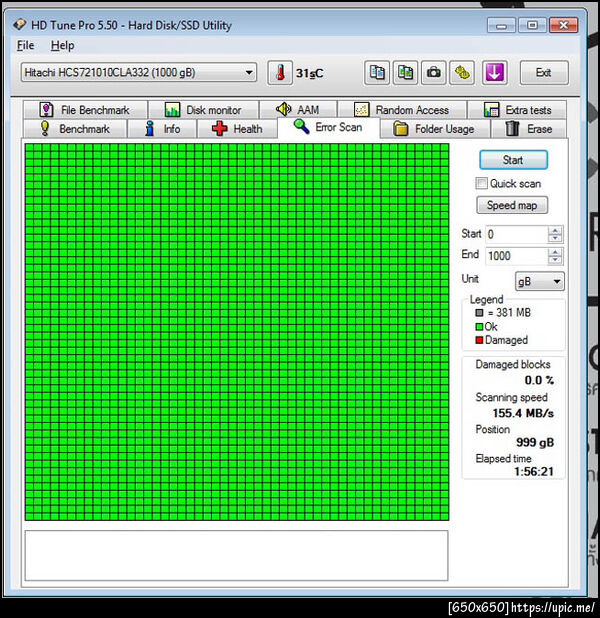
Task: Switch to the Health tab
Action: [237, 129]
